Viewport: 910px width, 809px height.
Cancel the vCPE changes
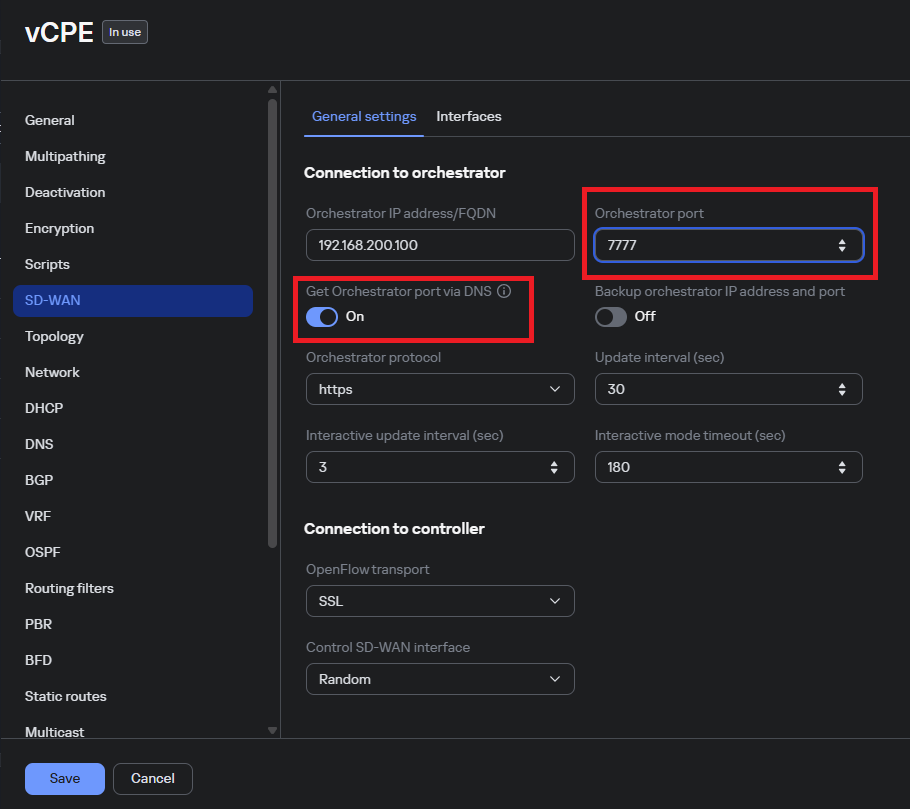(x=153, y=778)
